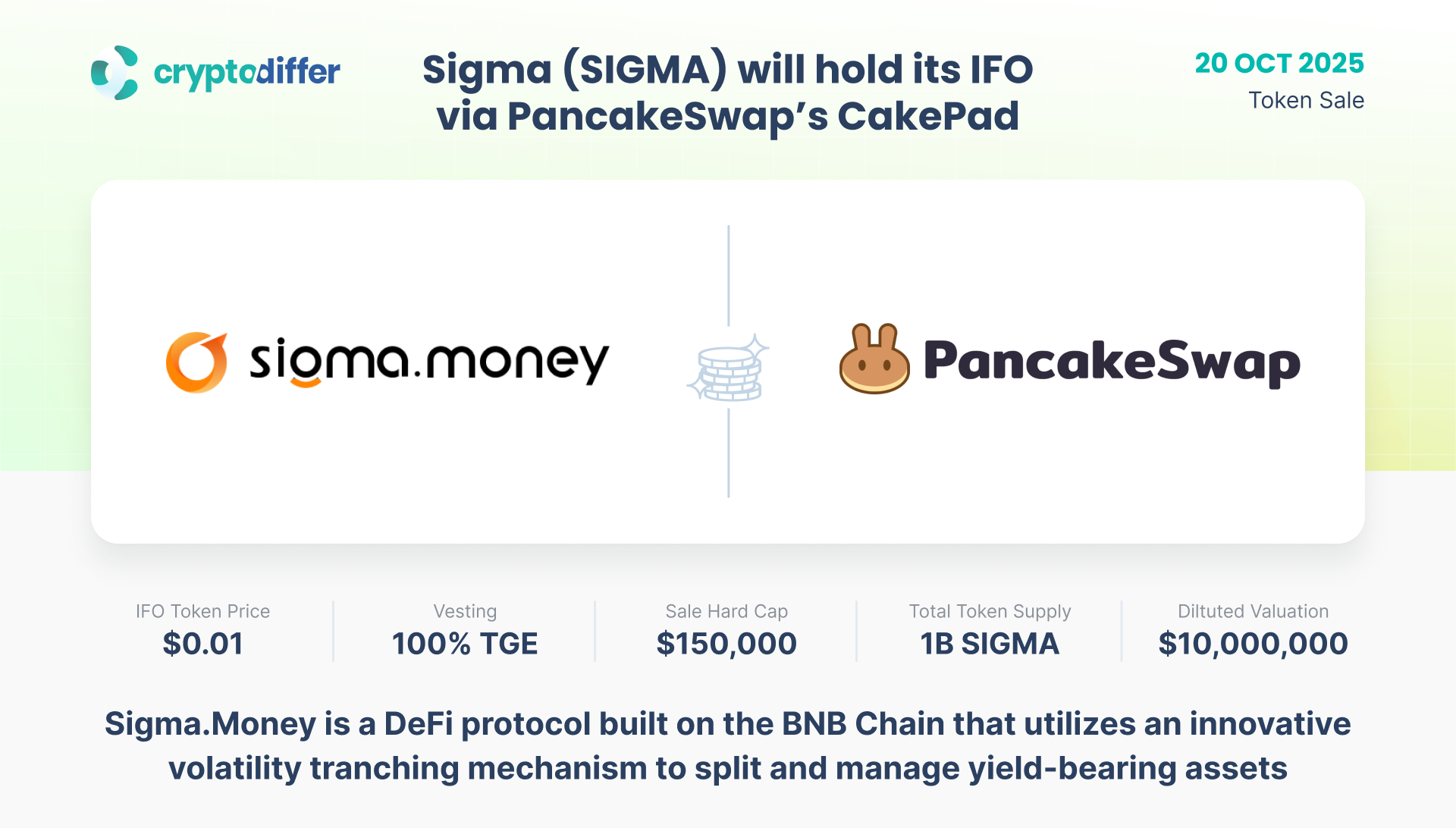The height and width of the screenshot is (828, 1456).
Task: Click the PancakeSwap bunny icon
Action: [874, 360]
